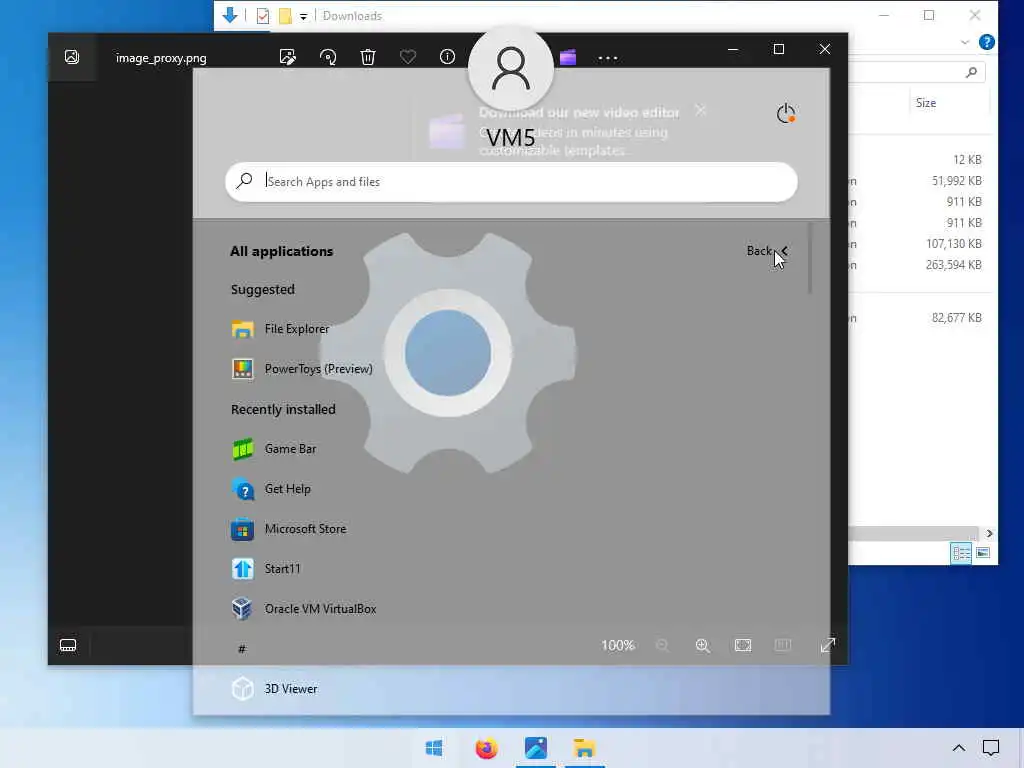Viewport: 1024px width, 768px height.
Task: Click the Downloads search box magnifier
Action: (971, 72)
